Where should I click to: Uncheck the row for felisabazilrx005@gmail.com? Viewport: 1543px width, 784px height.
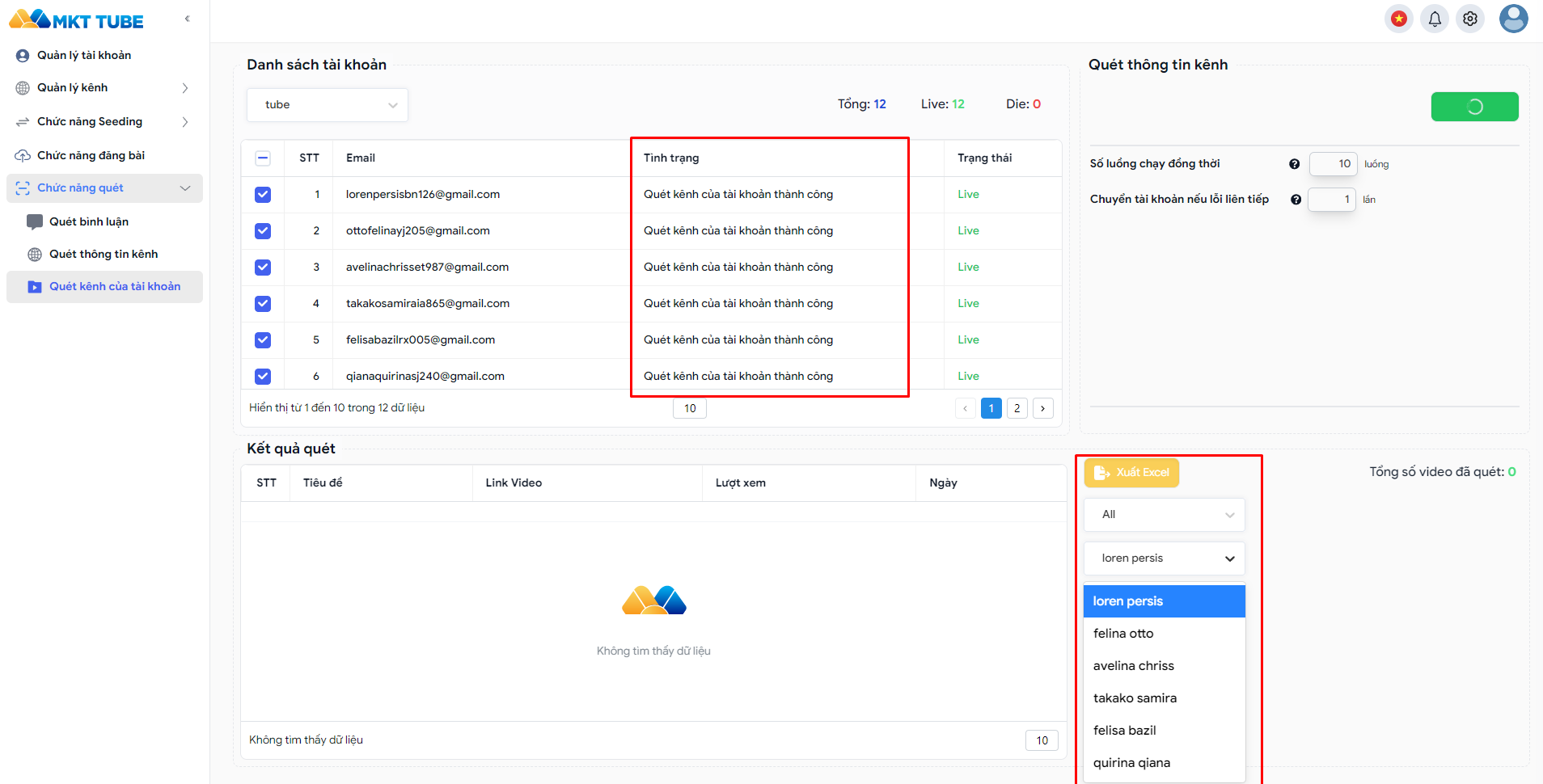point(263,340)
